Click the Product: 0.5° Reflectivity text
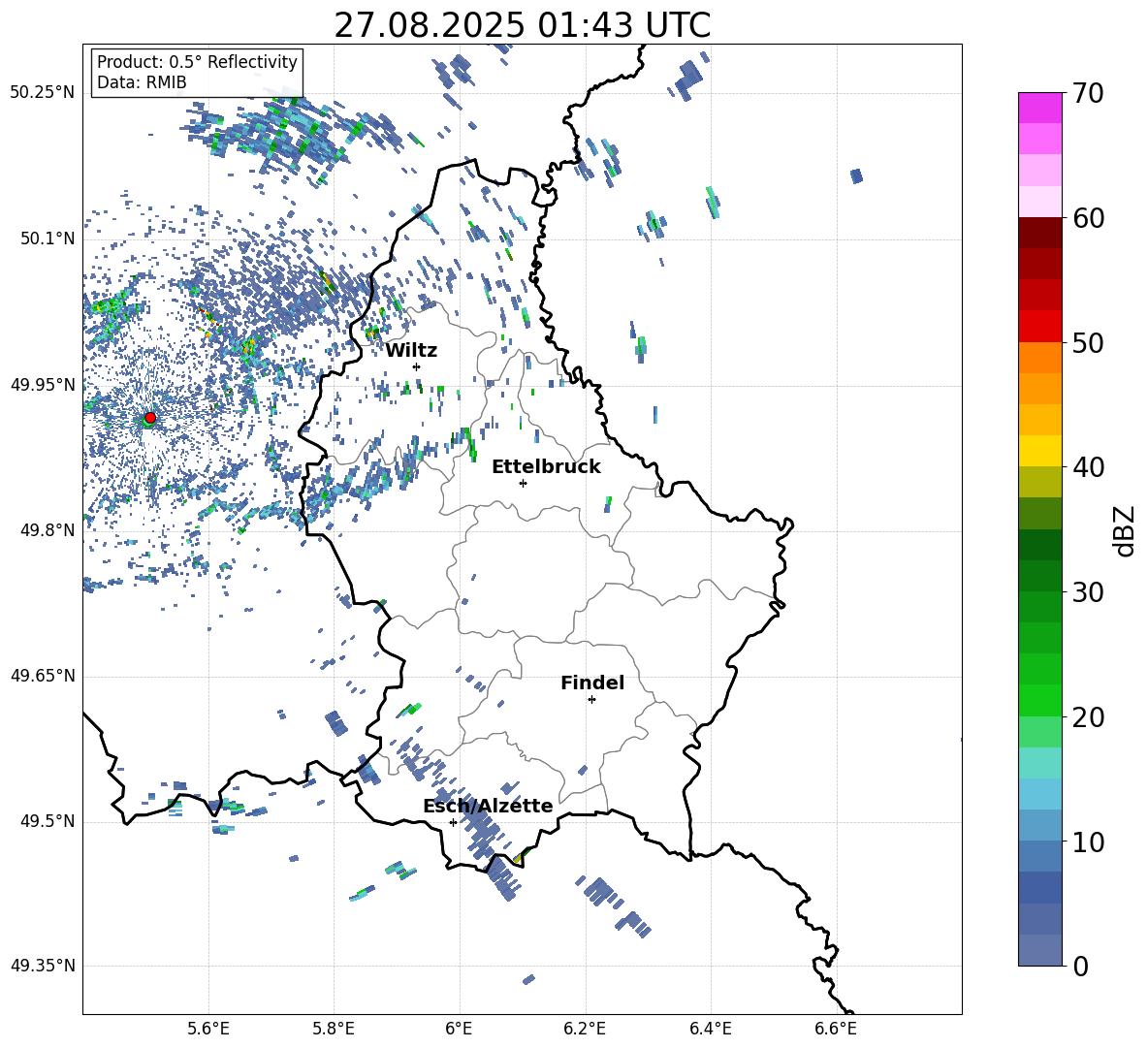The width and height of the screenshot is (1148, 1048). tap(197, 62)
